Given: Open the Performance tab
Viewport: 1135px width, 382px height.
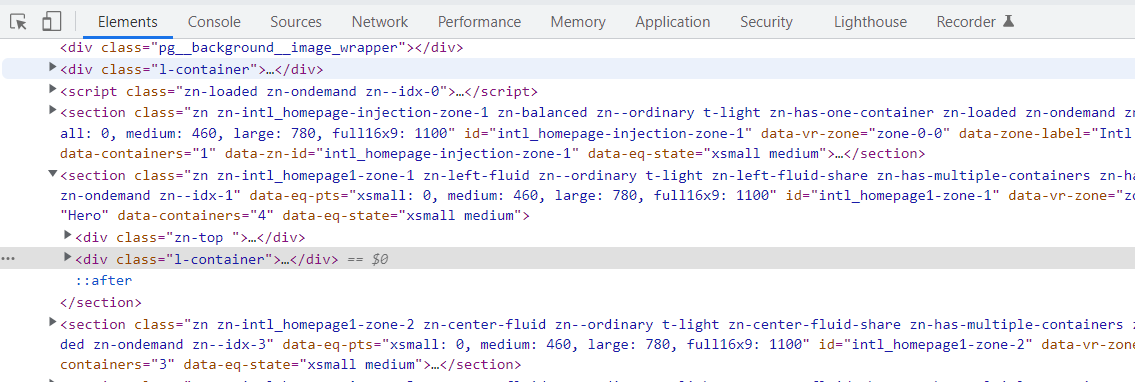Looking at the screenshot, I should click(479, 22).
